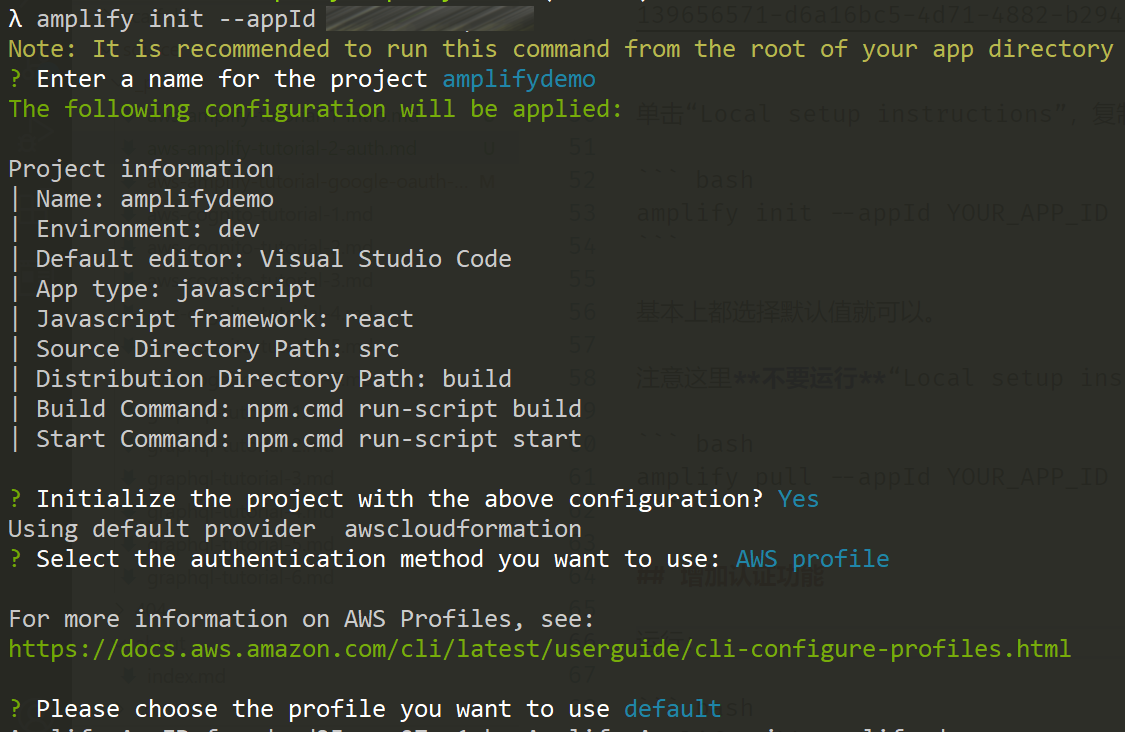Image resolution: width=1125 pixels, height=732 pixels.
Task: Select the 'default' profile answer text
Action: click(x=672, y=709)
